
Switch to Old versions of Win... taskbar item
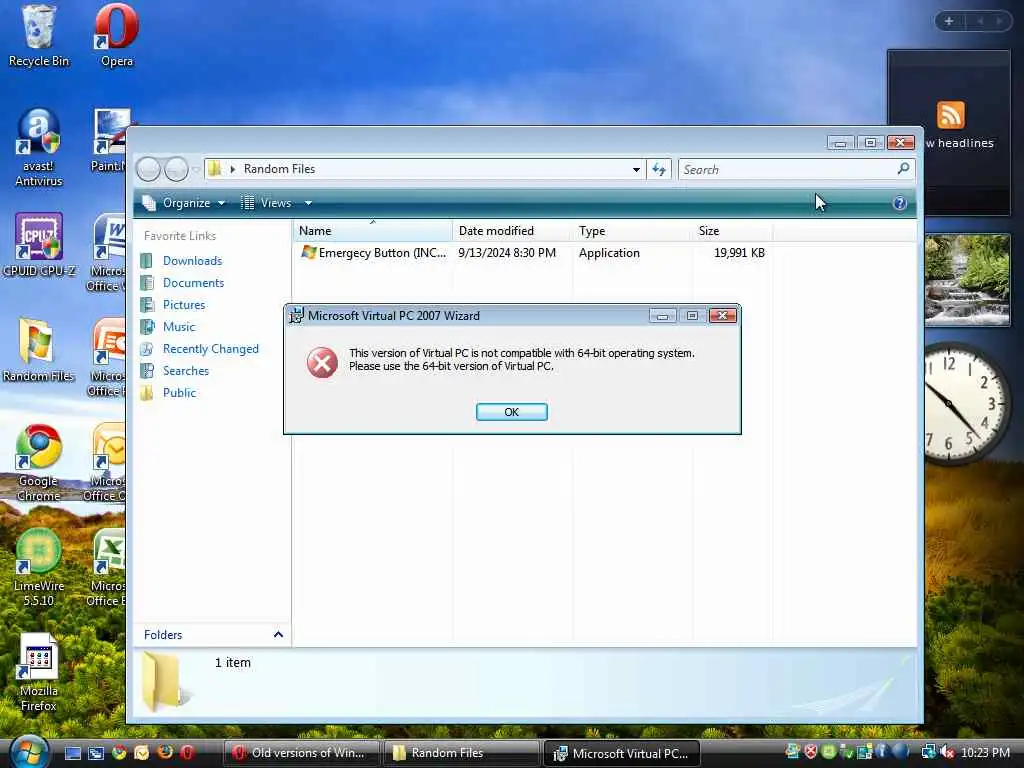(x=302, y=753)
